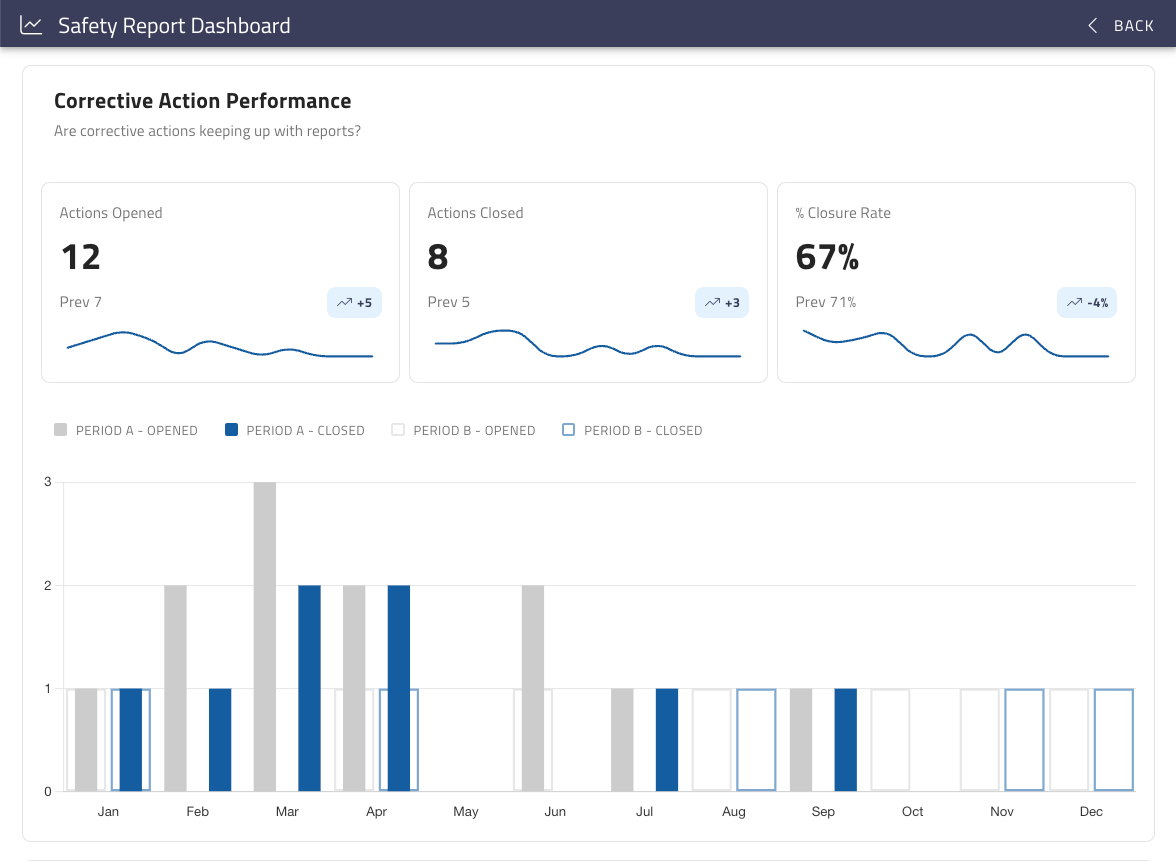Viewport: 1176px width, 861px height.
Task: Click the Actions Closed value 8
Action: click(438, 257)
